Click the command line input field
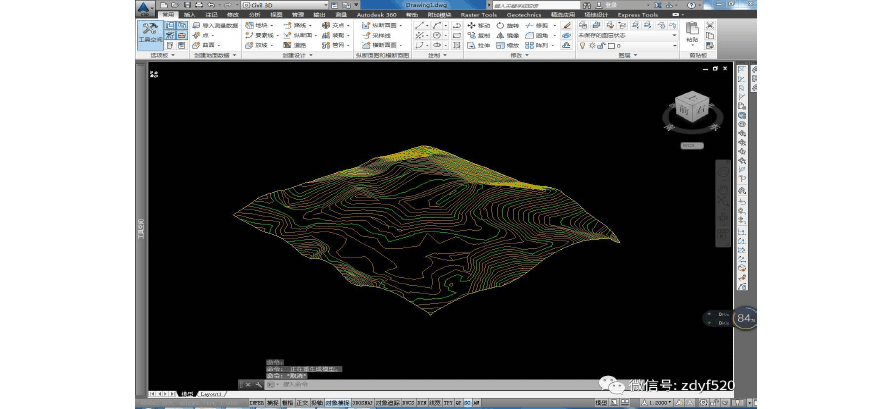893x409 pixels. pyautogui.click(x=330, y=384)
